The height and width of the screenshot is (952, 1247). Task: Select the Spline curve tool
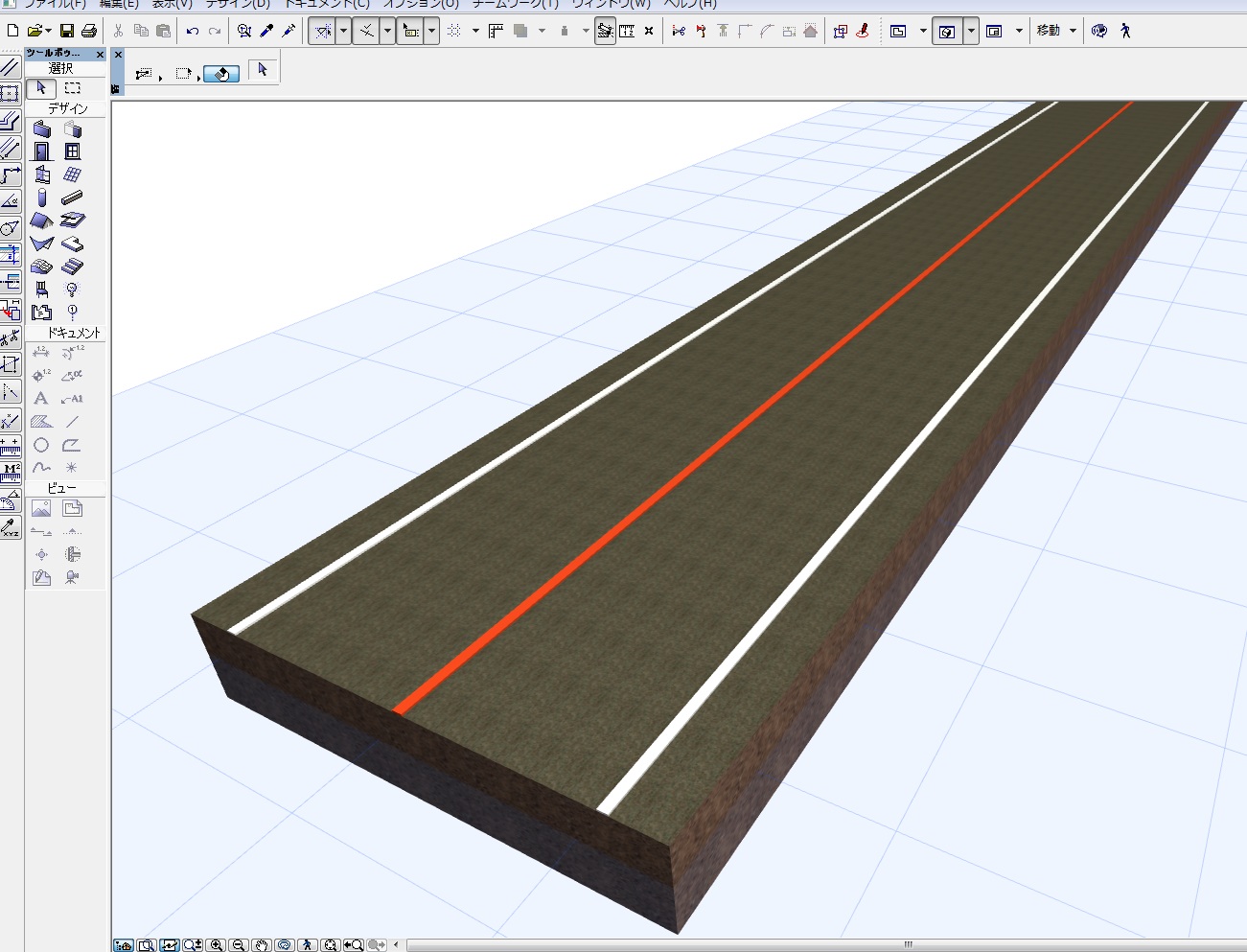41,468
